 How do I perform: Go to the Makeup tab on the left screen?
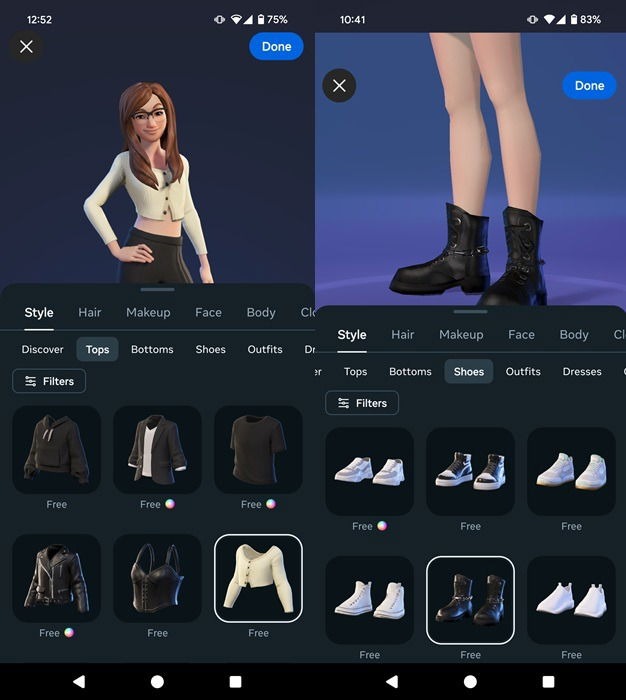pyautogui.click(x=148, y=312)
